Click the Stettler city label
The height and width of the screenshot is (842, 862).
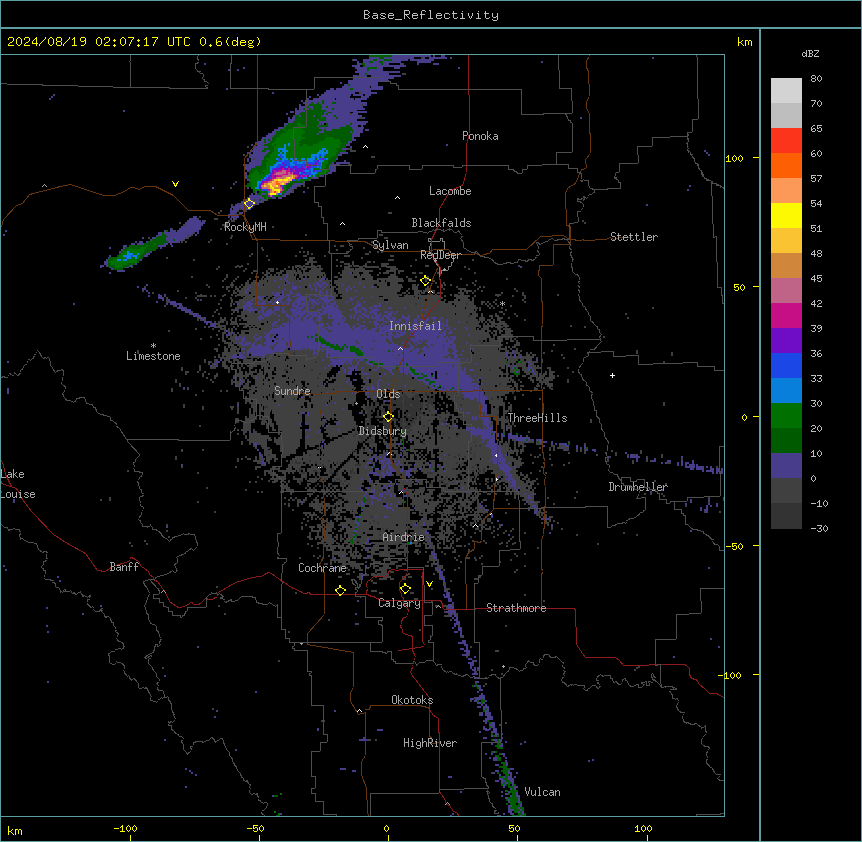(634, 237)
